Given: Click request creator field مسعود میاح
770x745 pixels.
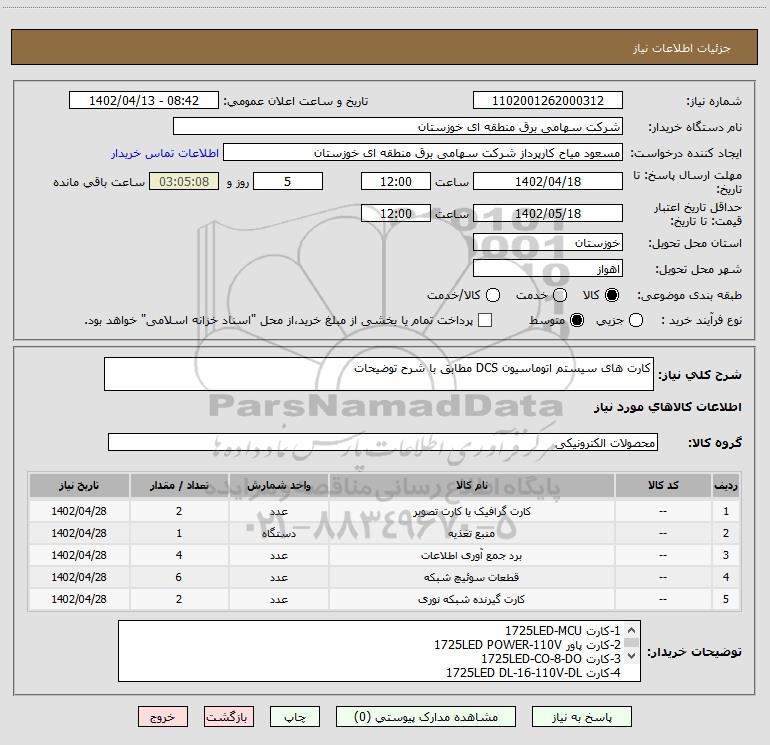Looking at the screenshot, I should point(423,153).
